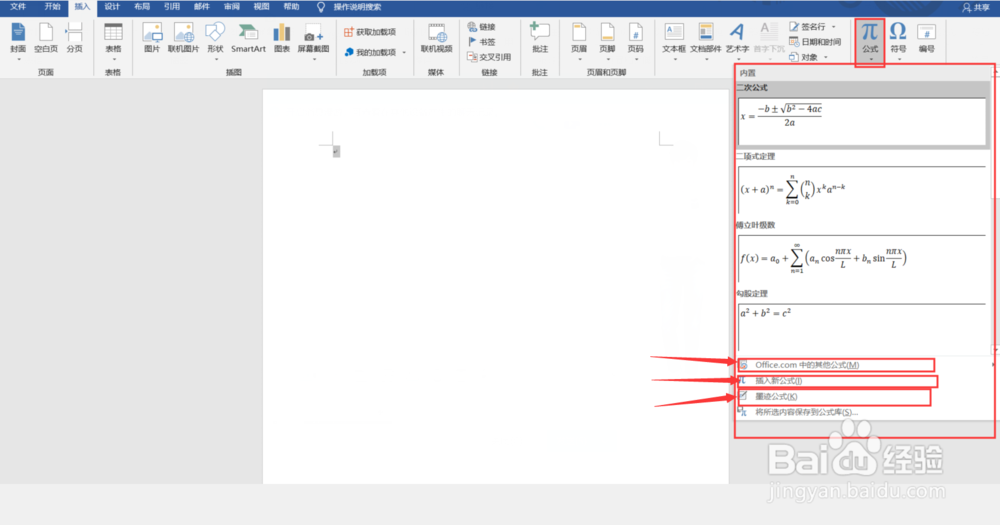Image resolution: width=1000 pixels, height=525 pixels.
Task: Insert page number (页码)
Action: [x=635, y=41]
